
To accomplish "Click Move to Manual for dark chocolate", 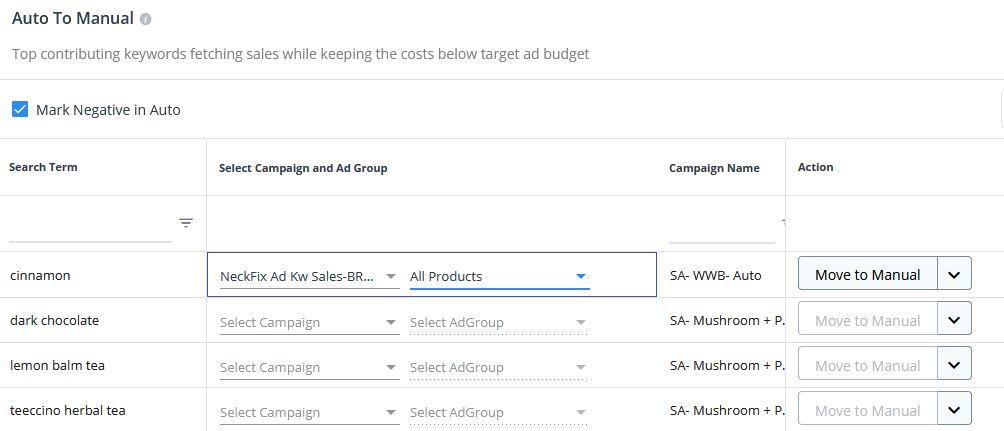I will pos(867,320).
